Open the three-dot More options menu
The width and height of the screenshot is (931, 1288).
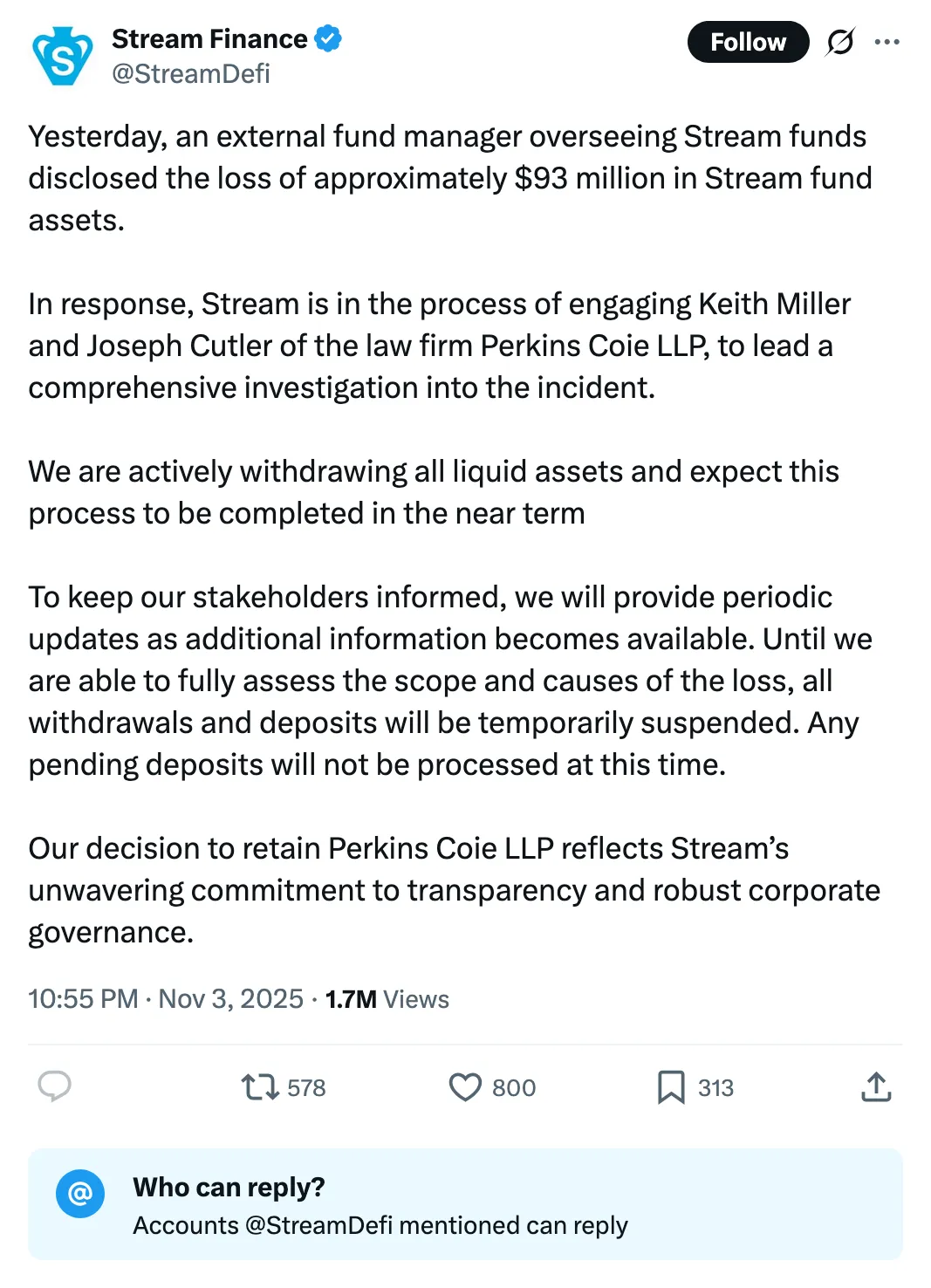click(x=887, y=42)
